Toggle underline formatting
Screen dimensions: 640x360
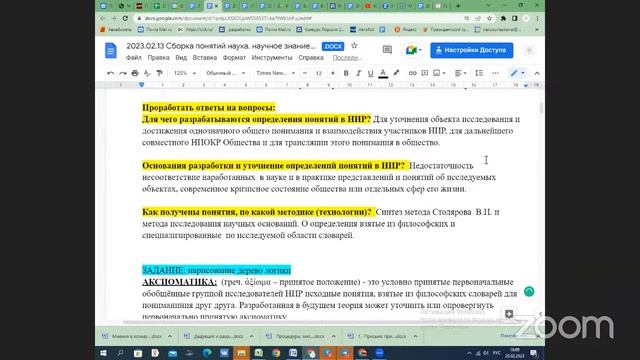[x=370, y=73]
